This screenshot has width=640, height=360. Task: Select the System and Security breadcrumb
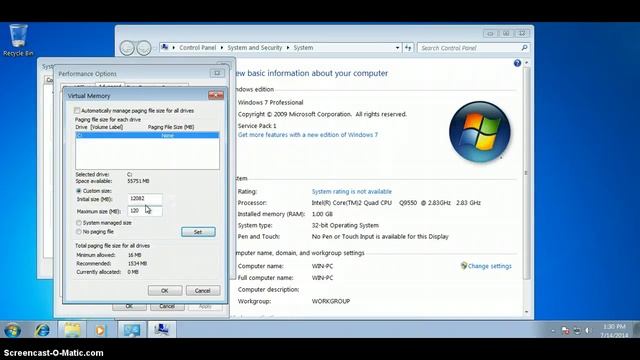[x=255, y=48]
